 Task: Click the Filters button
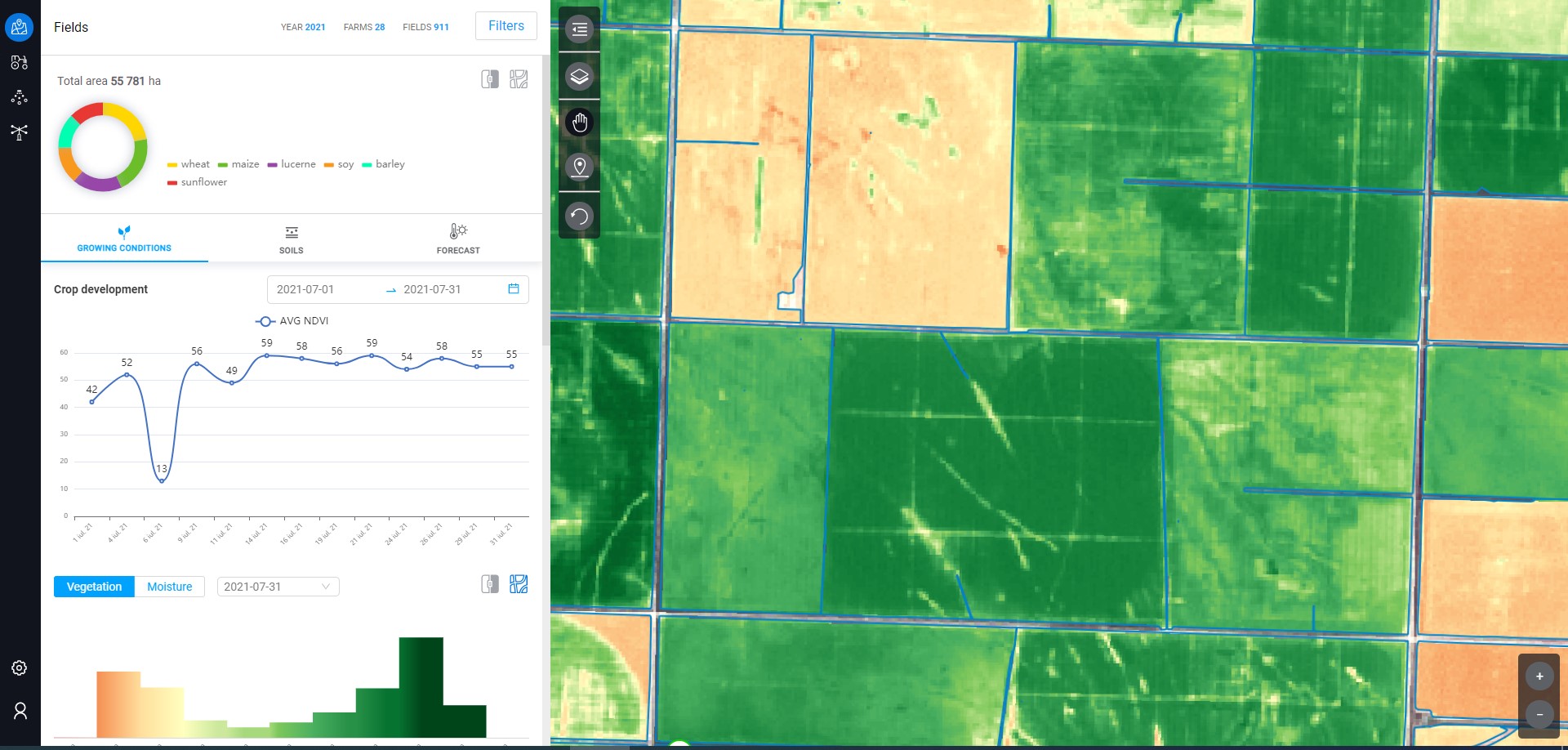(506, 26)
